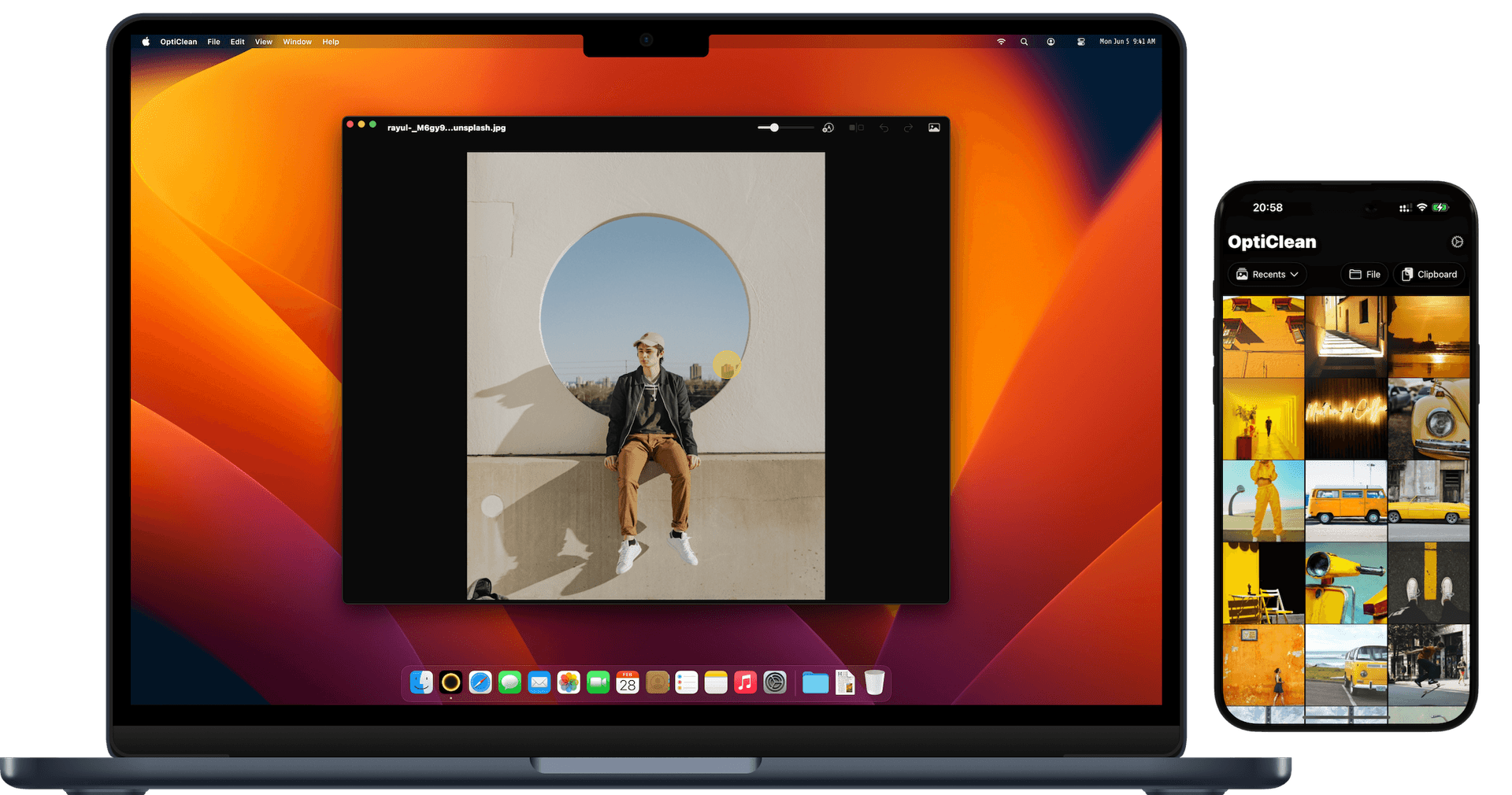Select the orange VW van thumbnail
Image resolution: width=1512 pixels, height=795 pixels.
[1346, 501]
